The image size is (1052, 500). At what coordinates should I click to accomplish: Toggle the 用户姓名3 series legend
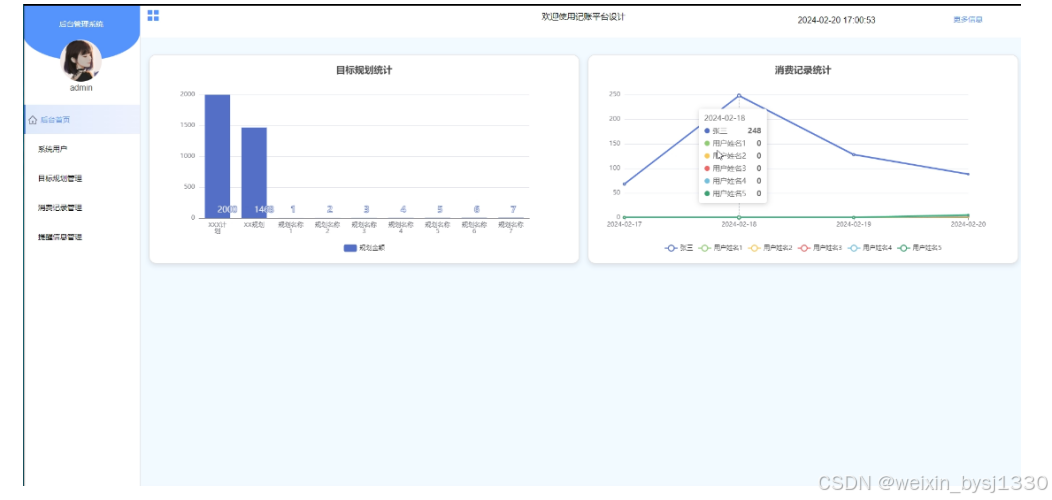(x=820, y=248)
